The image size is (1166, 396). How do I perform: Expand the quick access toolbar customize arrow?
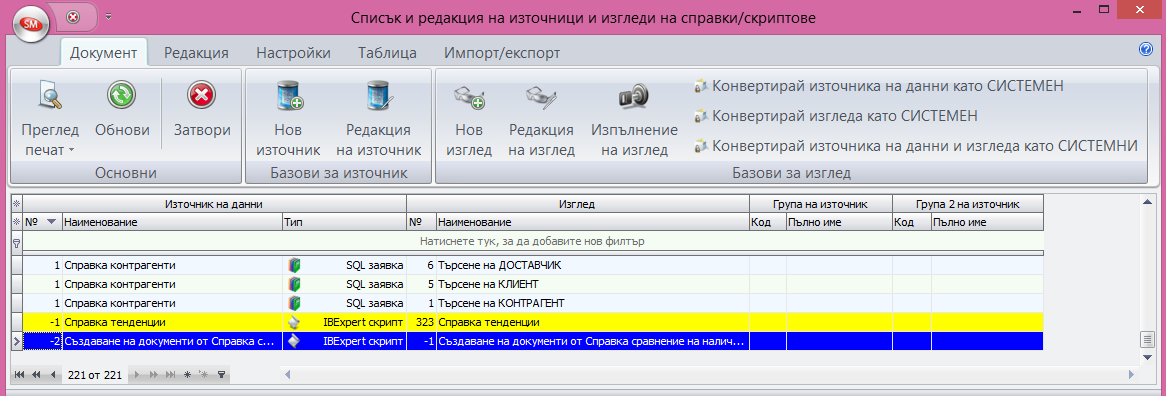(109, 16)
